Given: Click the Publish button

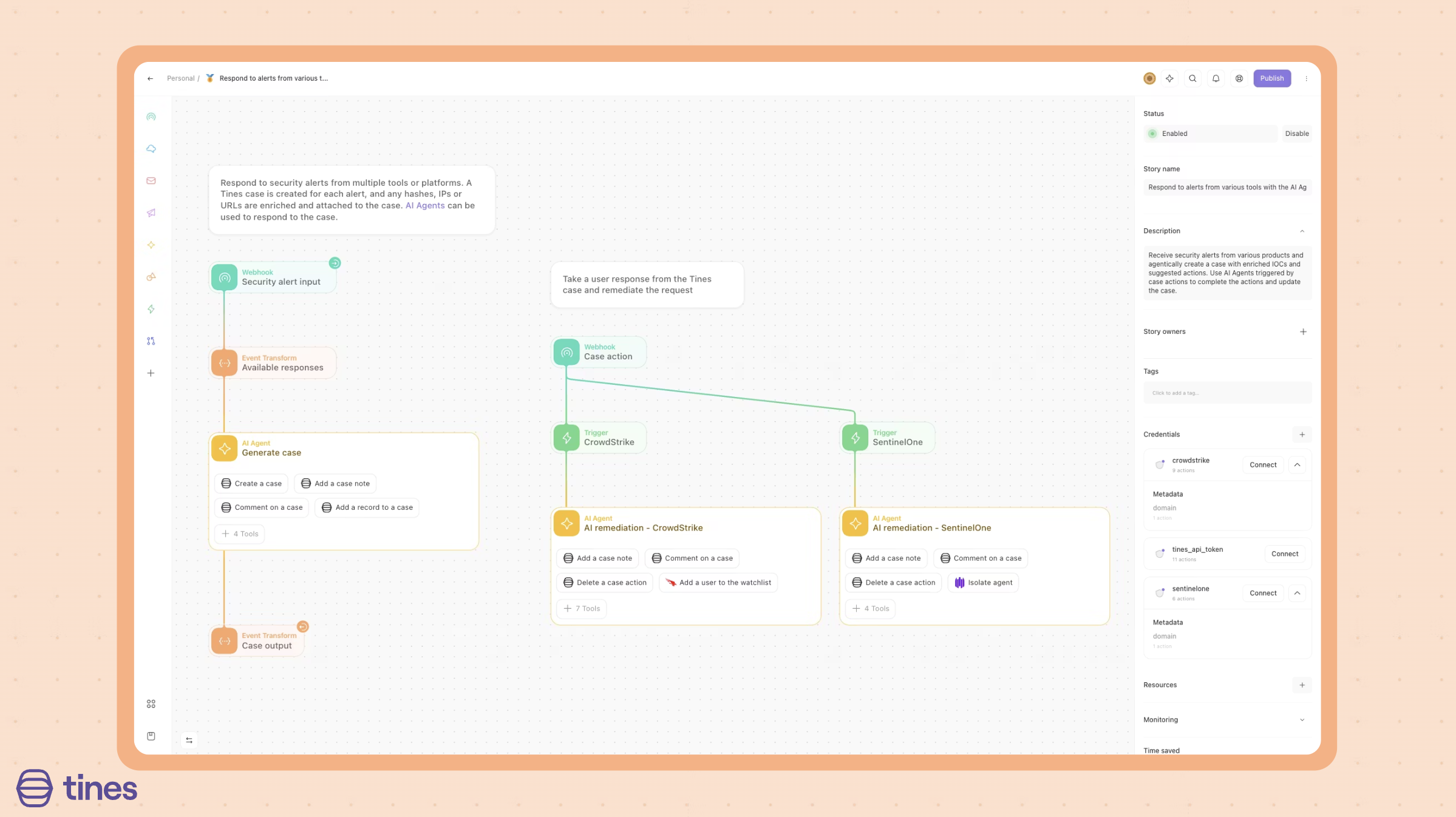Looking at the screenshot, I should [x=1271, y=78].
